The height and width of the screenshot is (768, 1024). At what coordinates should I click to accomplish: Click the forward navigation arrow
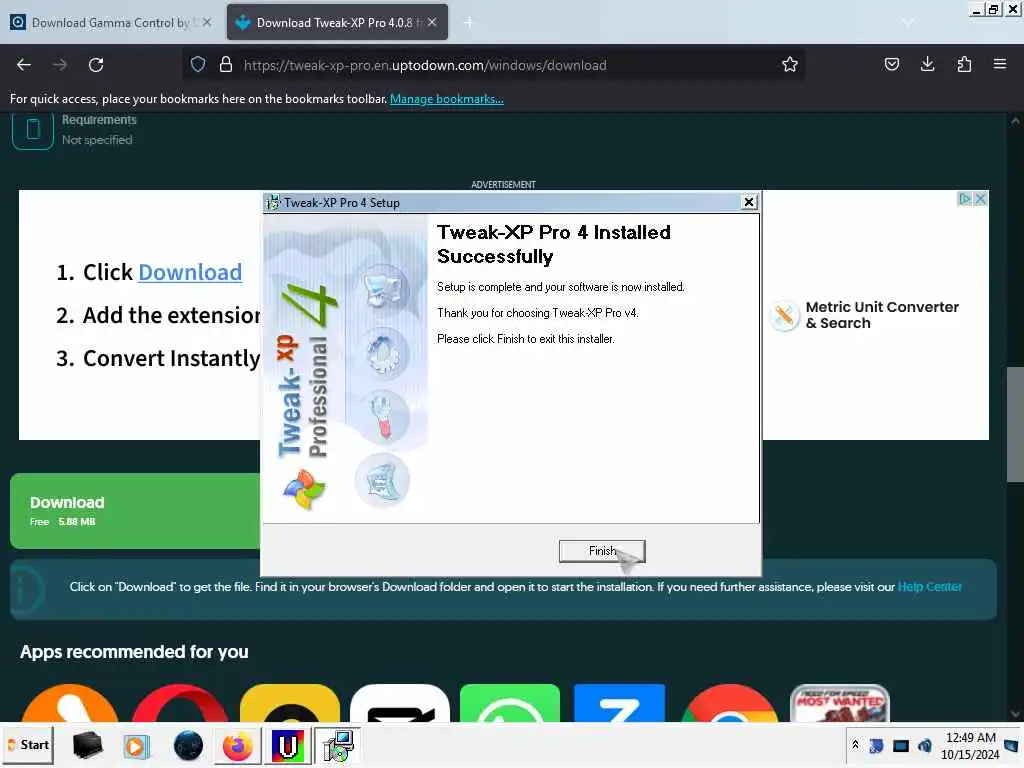coord(60,65)
